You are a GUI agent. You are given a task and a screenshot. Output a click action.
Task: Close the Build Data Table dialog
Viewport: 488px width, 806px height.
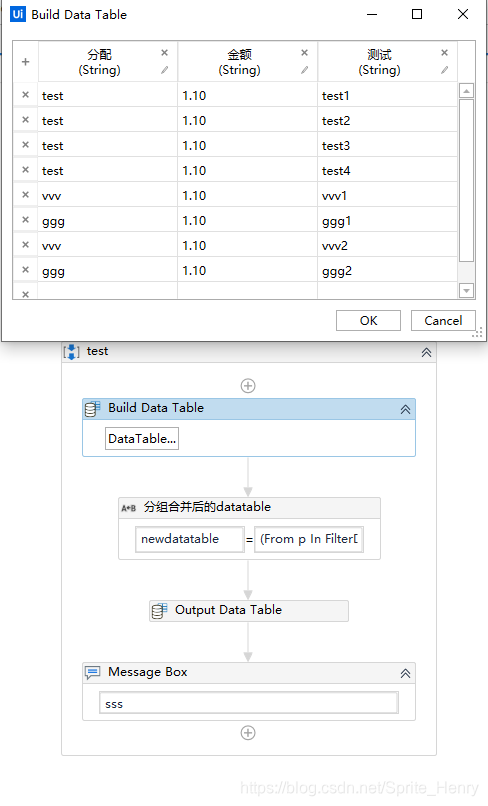tap(463, 14)
